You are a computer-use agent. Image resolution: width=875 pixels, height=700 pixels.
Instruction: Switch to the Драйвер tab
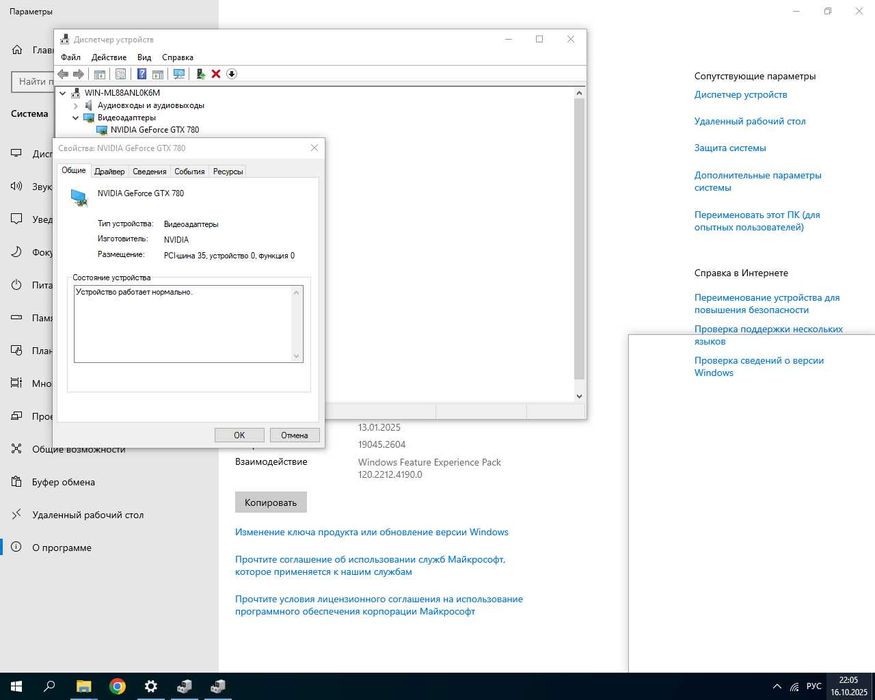pyautogui.click(x=109, y=171)
